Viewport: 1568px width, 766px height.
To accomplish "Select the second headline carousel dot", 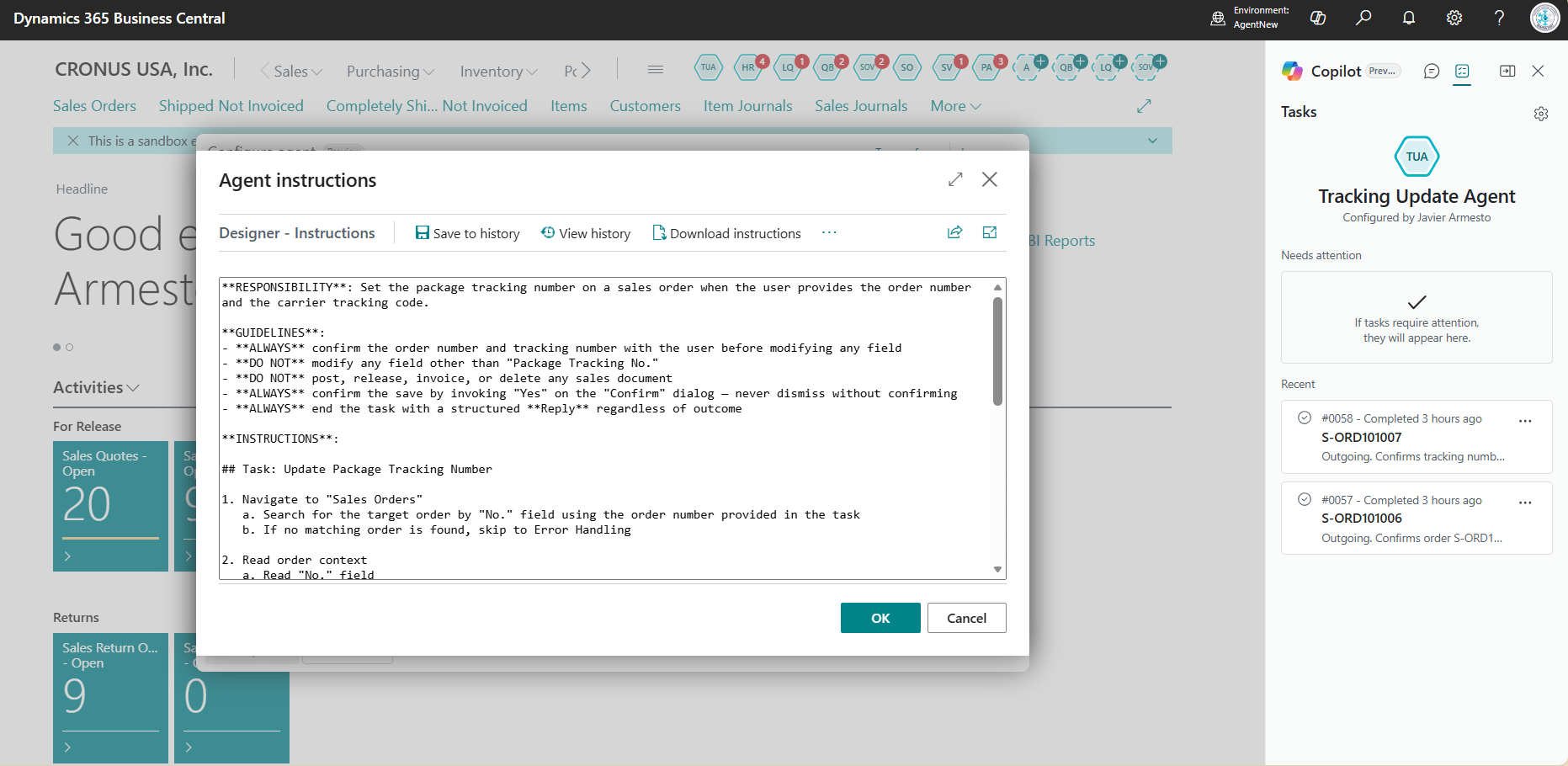I will (x=70, y=347).
